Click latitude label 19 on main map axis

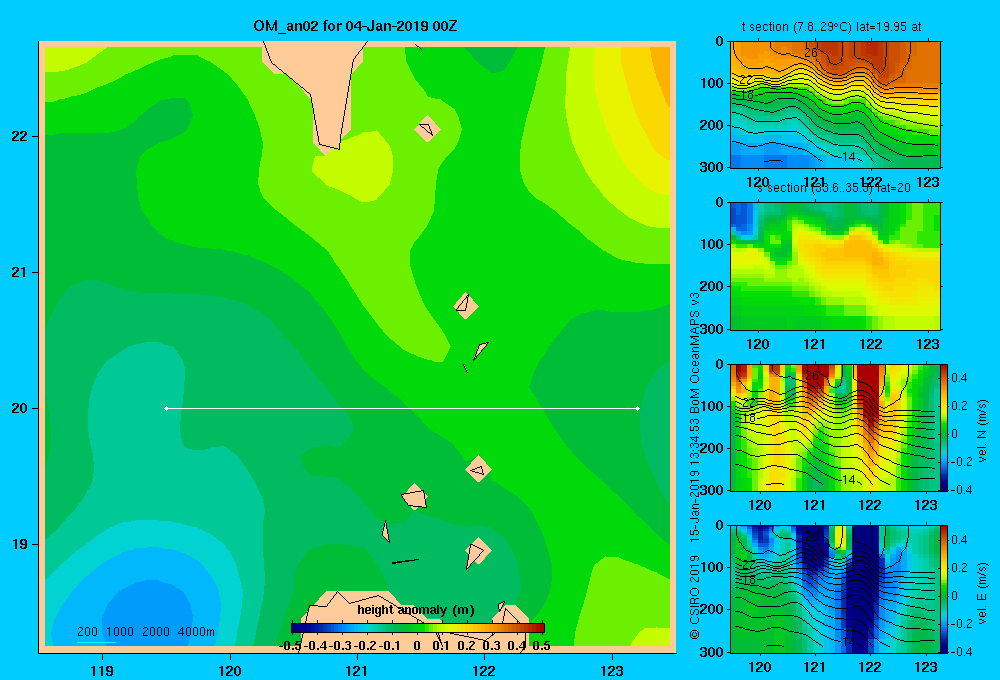point(20,544)
